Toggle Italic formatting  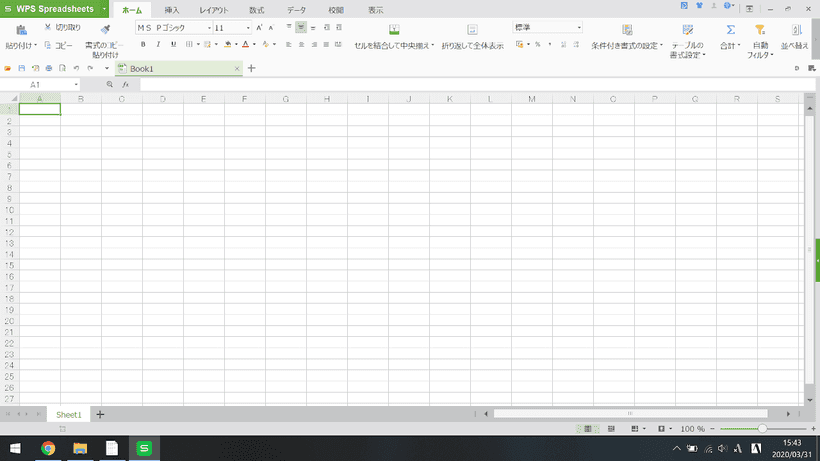158,44
